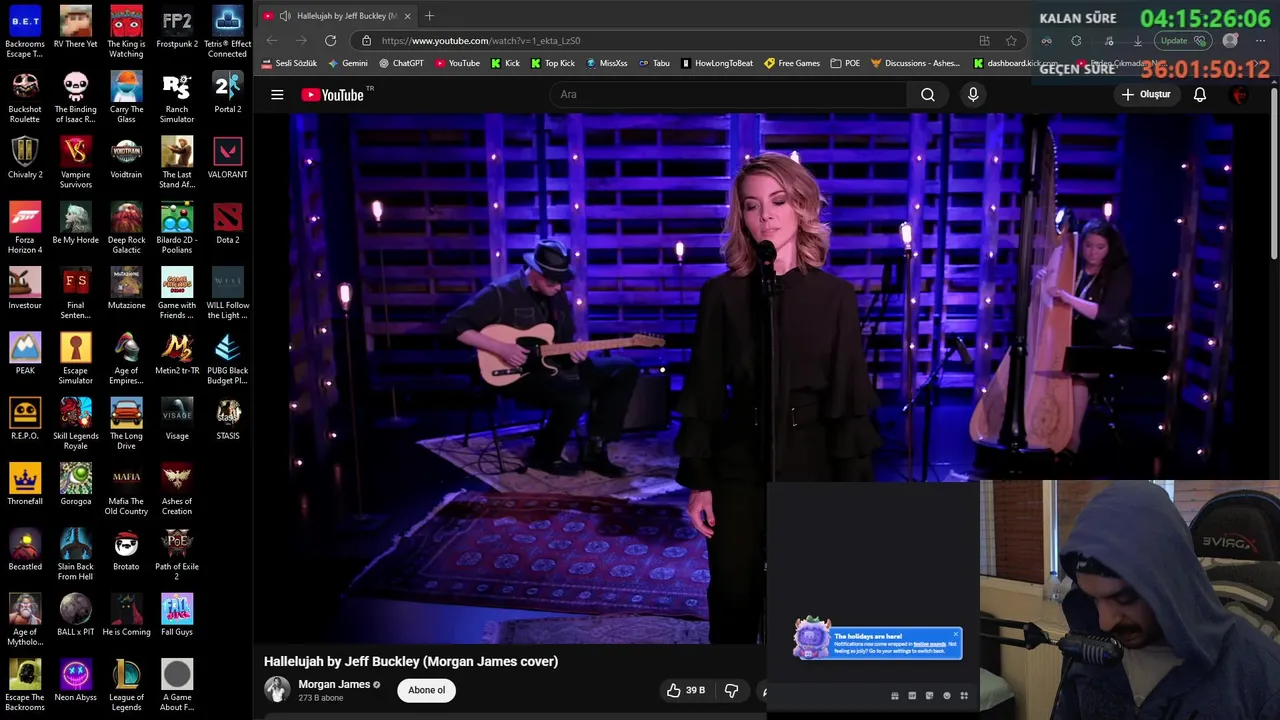Focus the YouTube 'Ara' search field
Image resolution: width=1280 pixels, height=720 pixels.
[x=728, y=95]
